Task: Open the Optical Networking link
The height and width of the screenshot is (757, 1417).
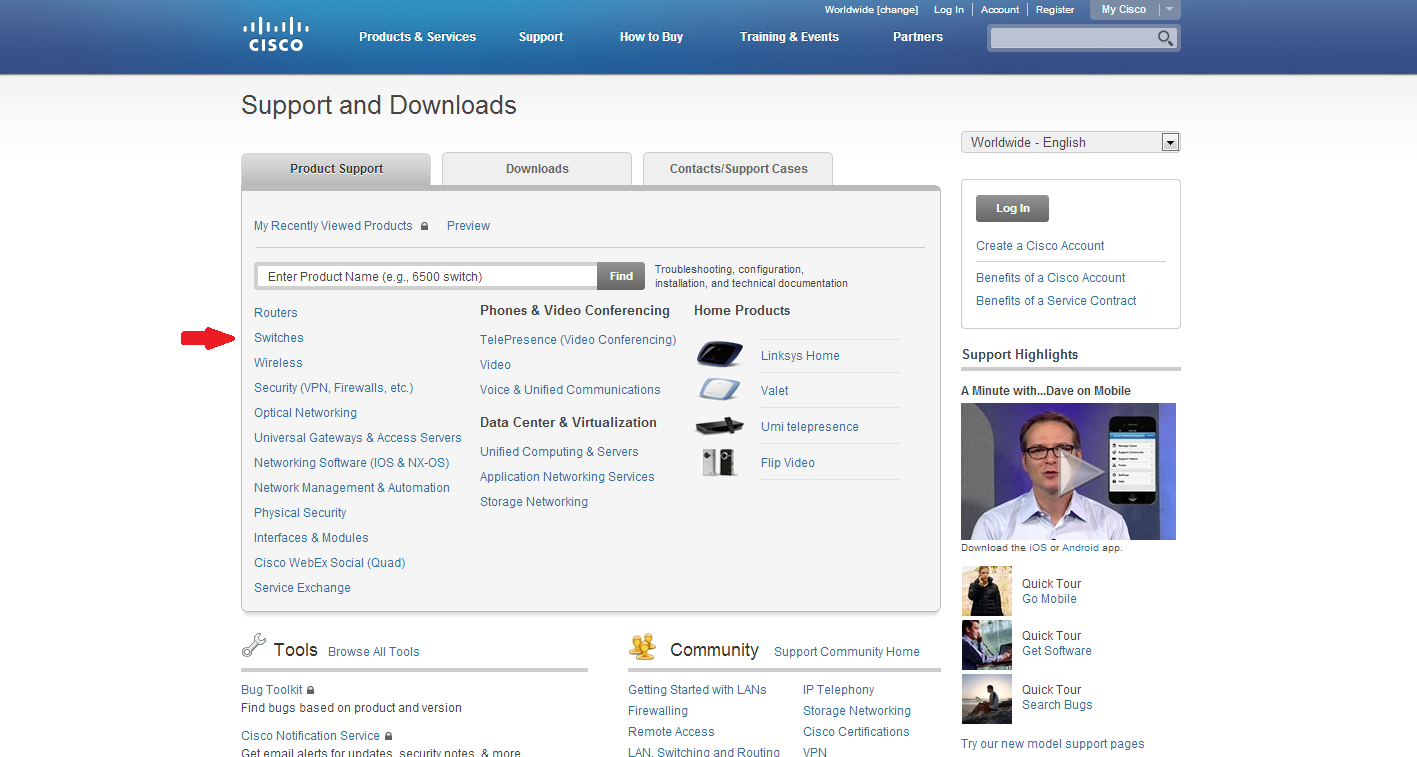Action: [x=305, y=413]
